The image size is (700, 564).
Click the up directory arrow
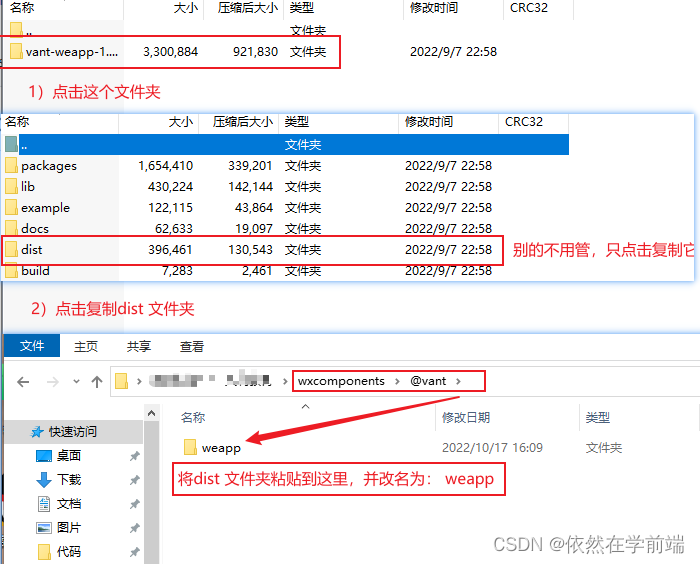coord(96,382)
